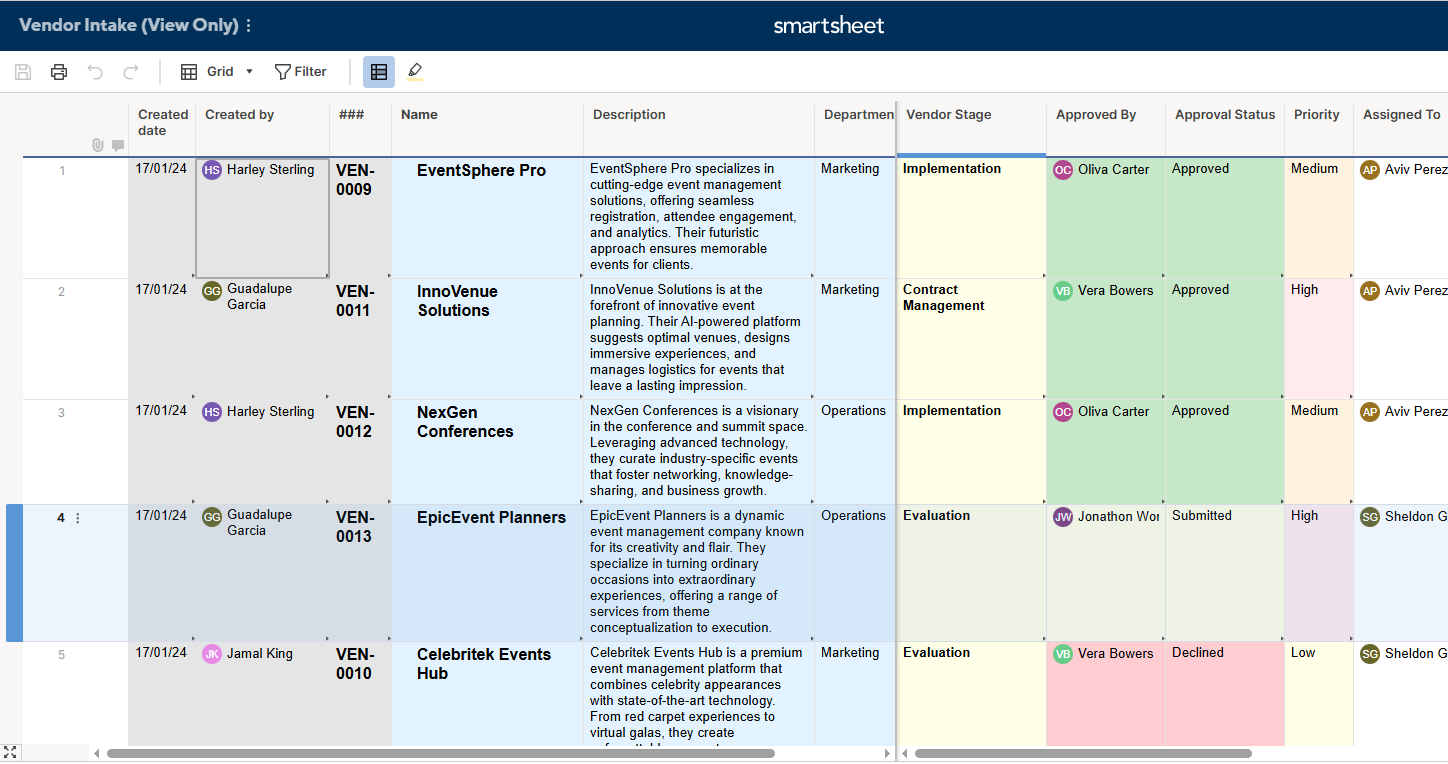The width and height of the screenshot is (1448, 764).
Task: Click row number 5 to select the row
Action: pyautogui.click(x=62, y=655)
